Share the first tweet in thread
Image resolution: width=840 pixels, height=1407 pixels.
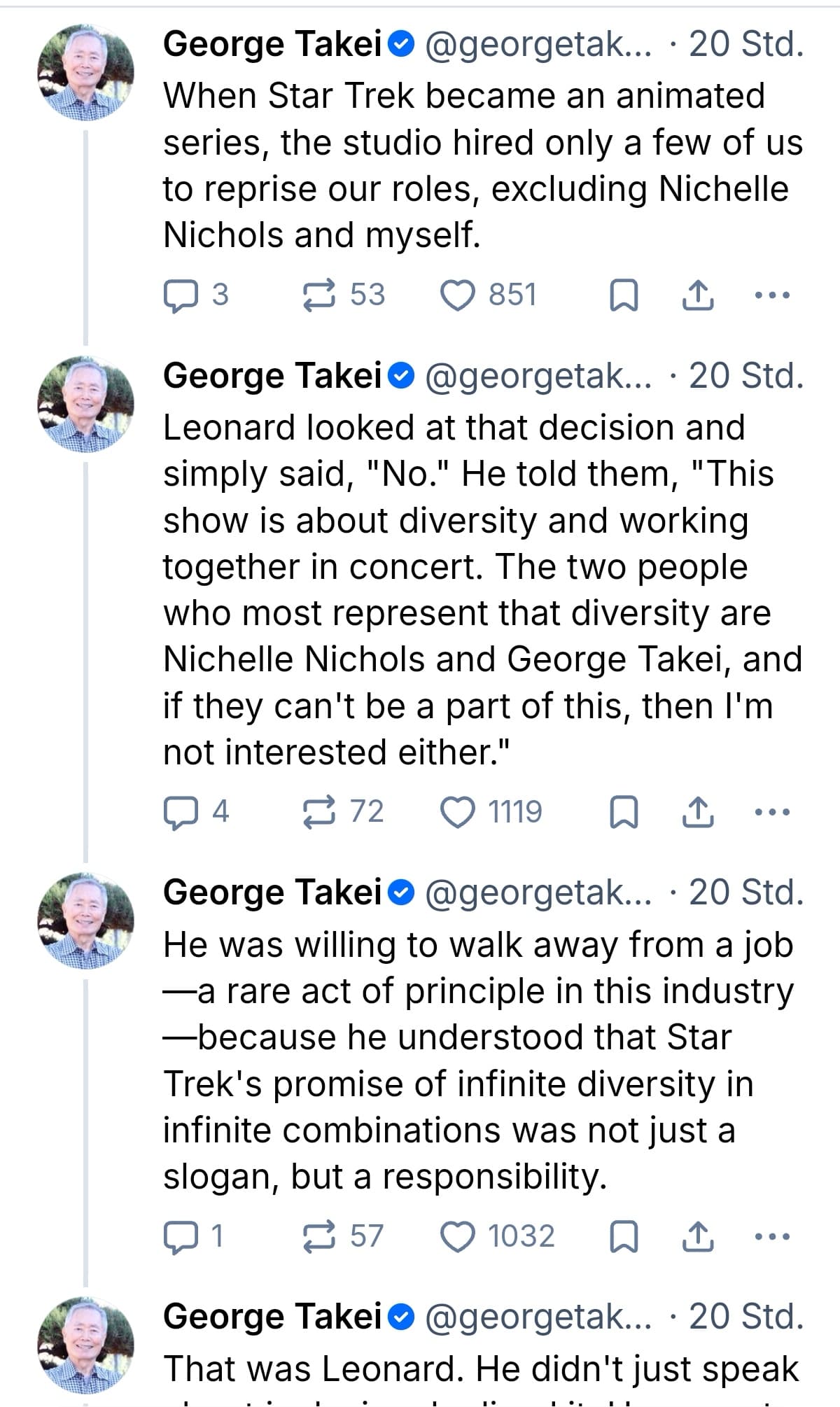697,295
